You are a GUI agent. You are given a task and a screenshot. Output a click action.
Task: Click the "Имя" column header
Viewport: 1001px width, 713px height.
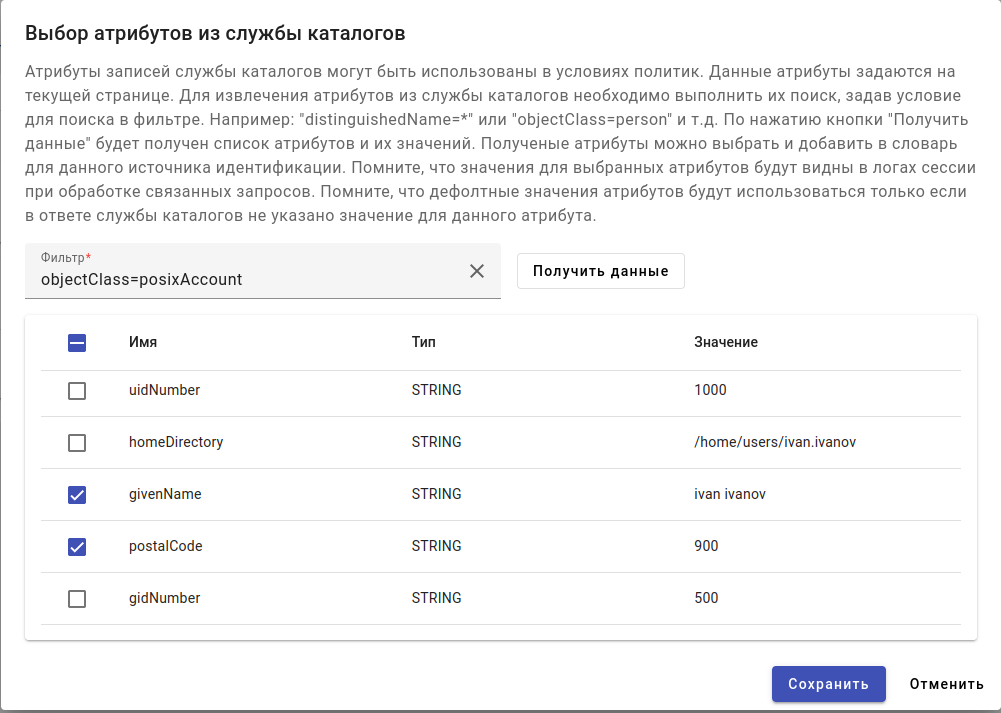tap(143, 342)
